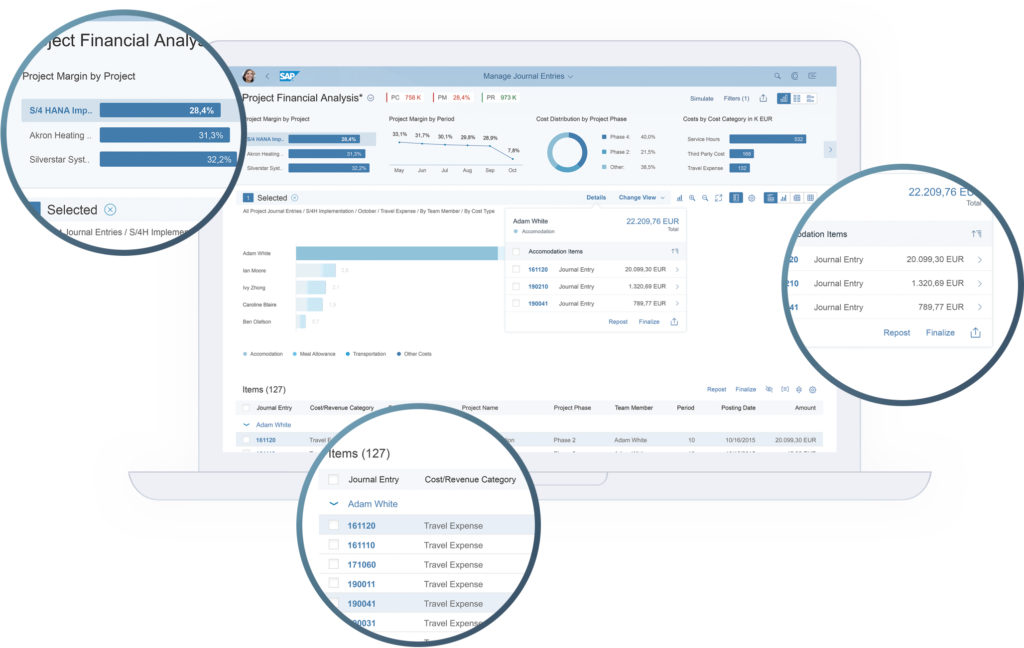Tick select-all checkbox in magnified Items table
The width and height of the screenshot is (1024, 648).
point(333,479)
